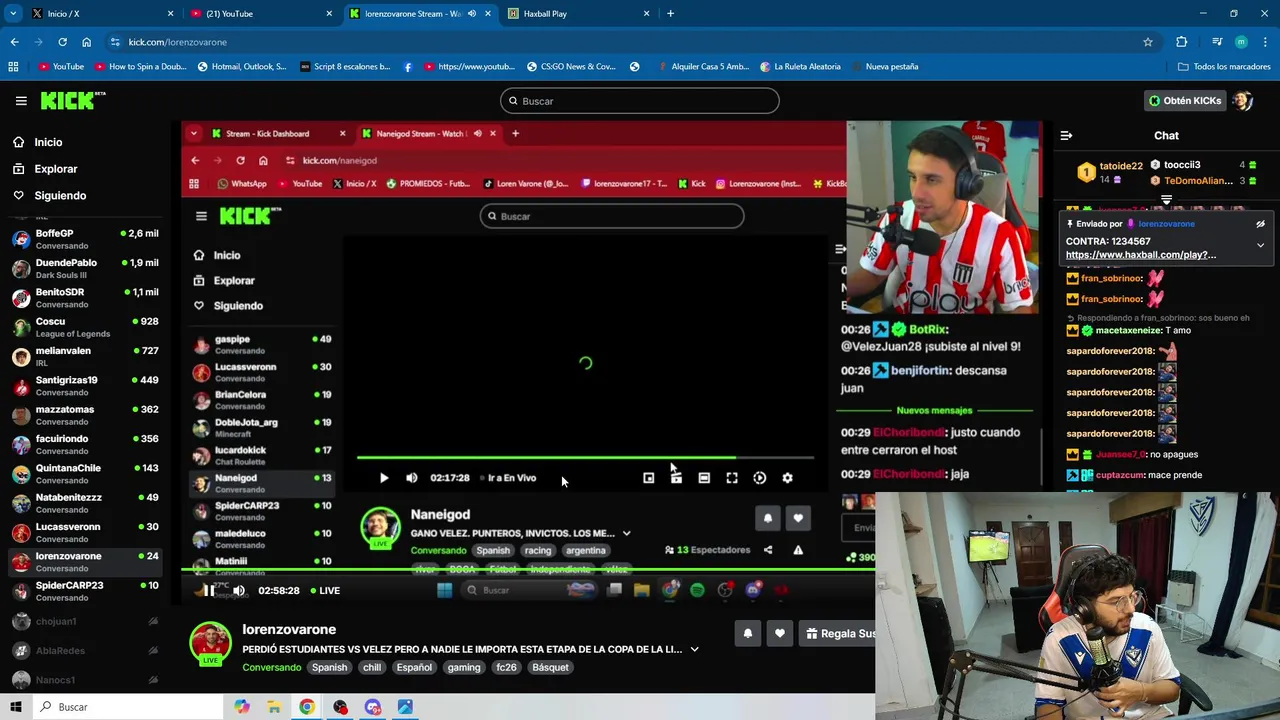Screen dimensions: 1280x720
Task: Go to browser home page
Action: tap(86, 42)
